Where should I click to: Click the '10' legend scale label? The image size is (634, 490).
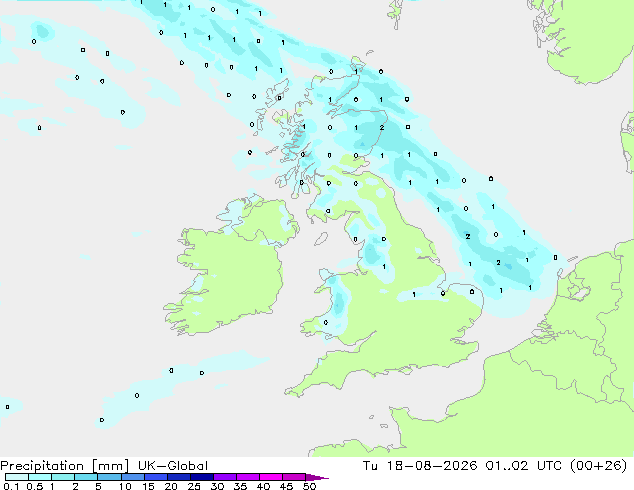click(x=125, y=486)
